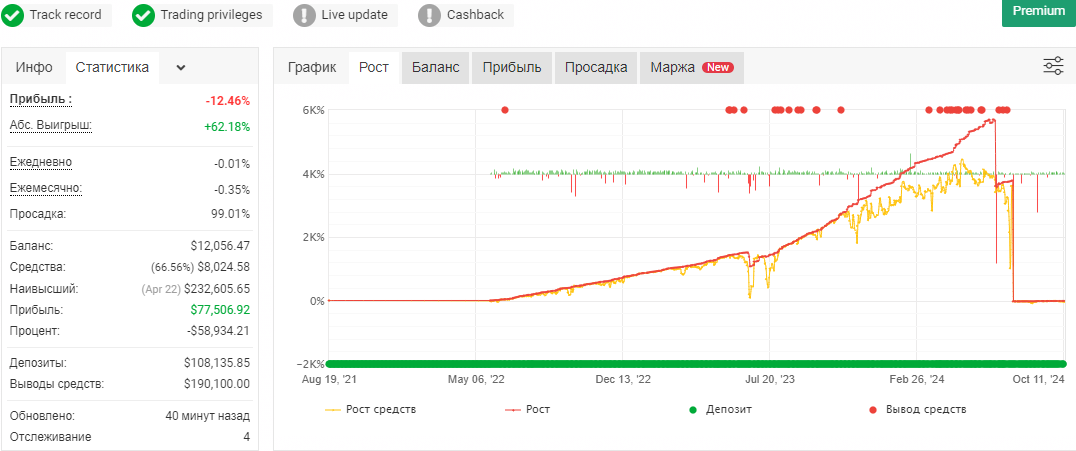Image resolution: width=1076 pixels, height=451 pixels.
Task: Click the Track record label
Action: coord(66,14)
